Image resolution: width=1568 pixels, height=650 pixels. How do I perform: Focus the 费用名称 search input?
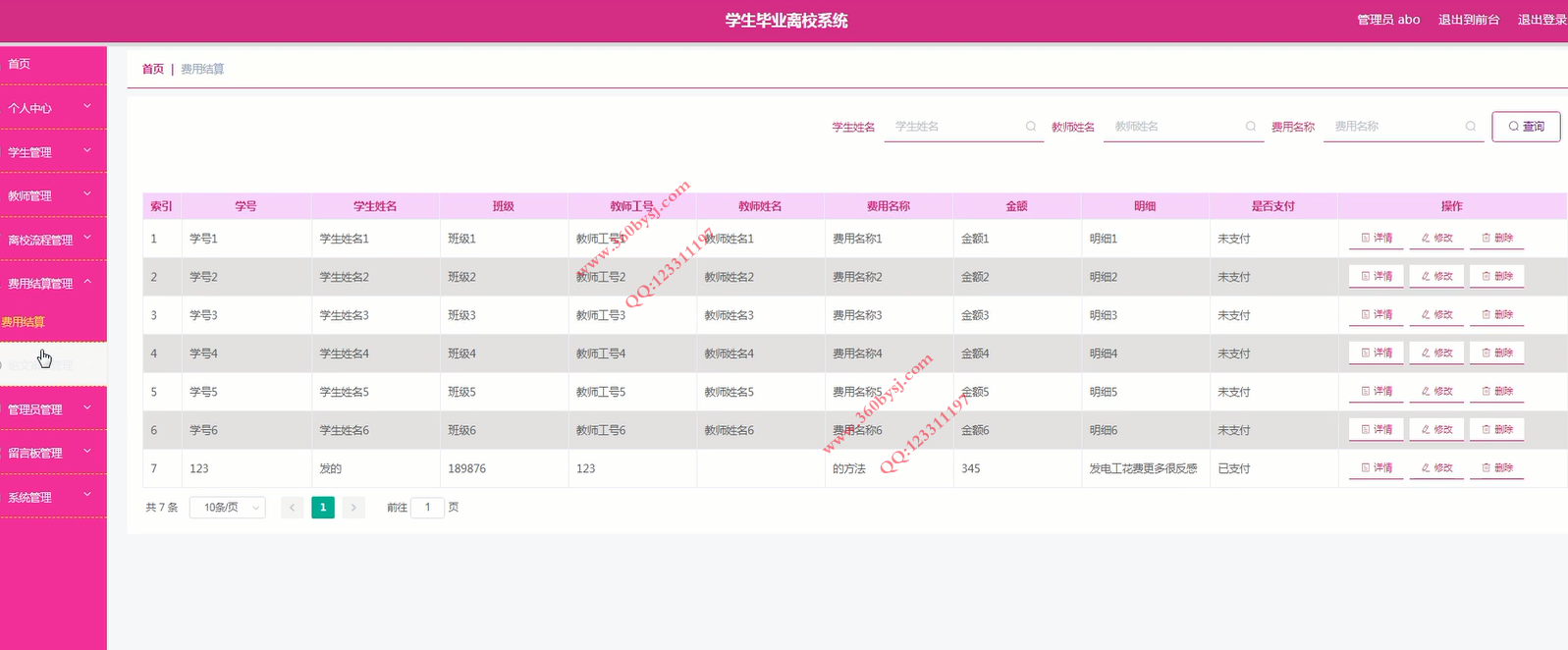(x=1403, y=127)
